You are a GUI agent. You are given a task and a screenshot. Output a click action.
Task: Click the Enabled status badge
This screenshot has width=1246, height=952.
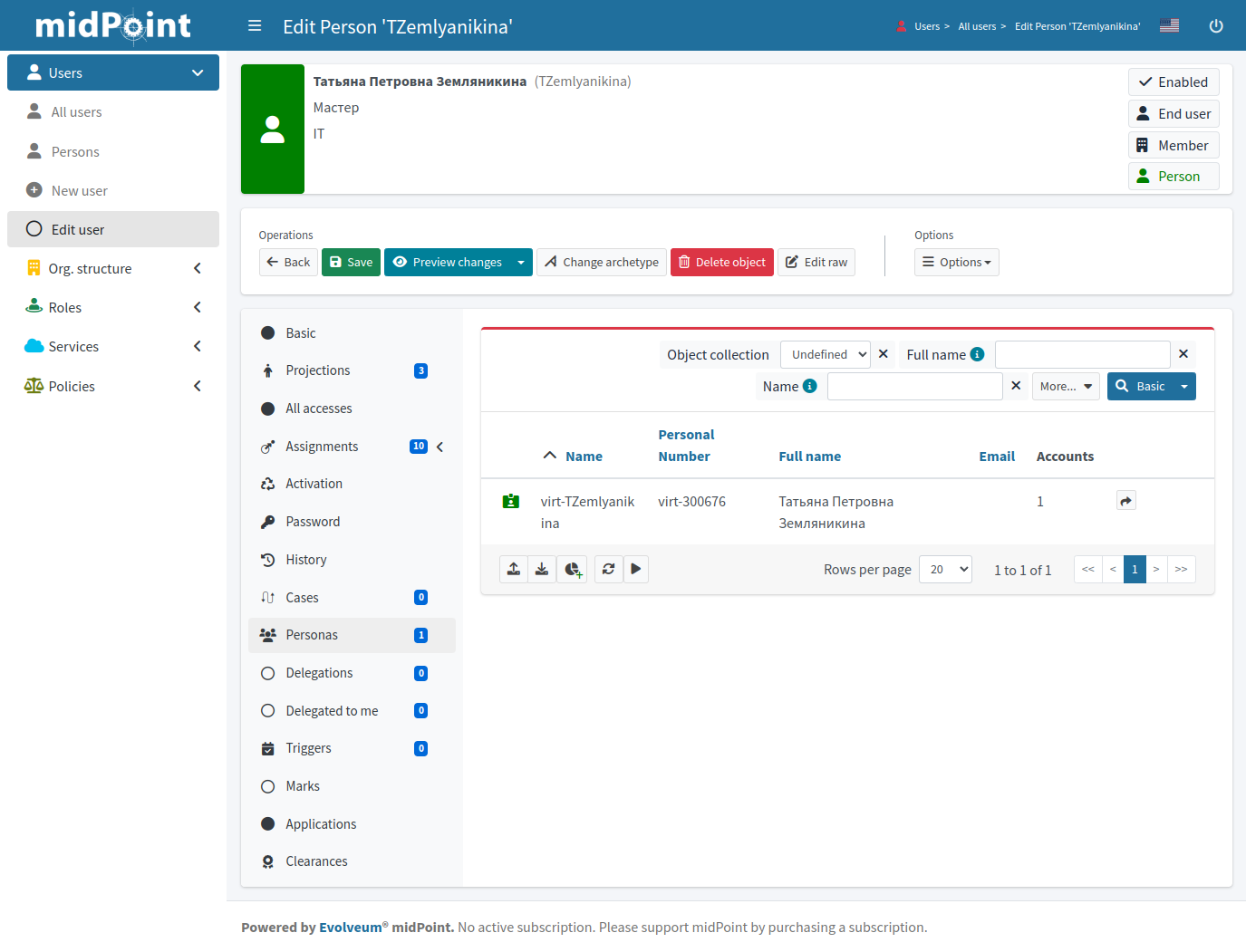pyautogui.click(x=1174, y=82)
